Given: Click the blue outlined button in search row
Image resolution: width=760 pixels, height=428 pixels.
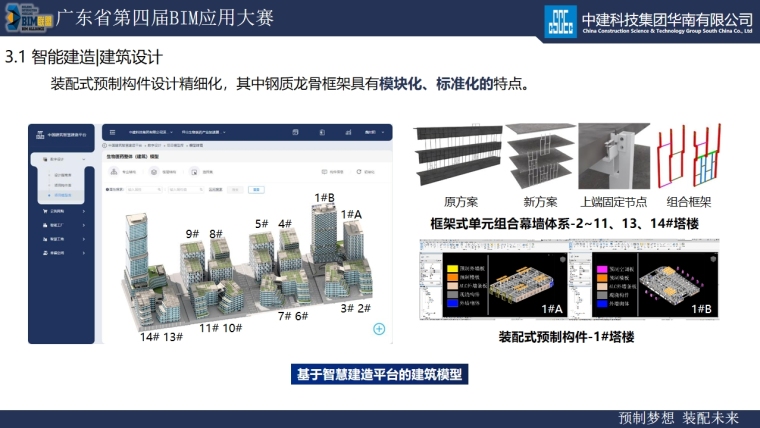Looking at the screenshot, I should (256, 188).
